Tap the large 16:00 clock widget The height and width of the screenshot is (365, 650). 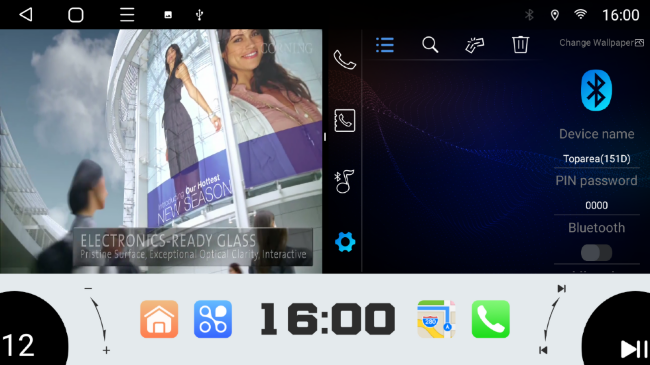coord(327,319)
